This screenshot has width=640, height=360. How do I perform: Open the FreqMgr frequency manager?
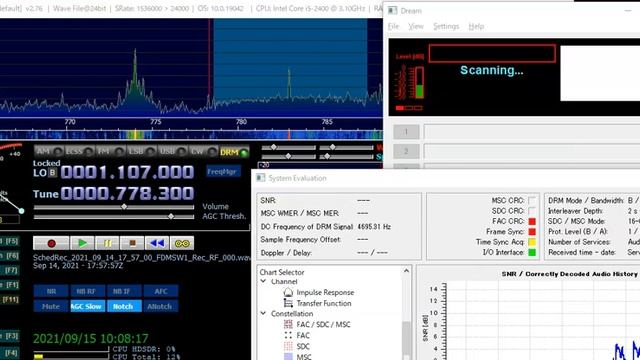tap(222, 171)
